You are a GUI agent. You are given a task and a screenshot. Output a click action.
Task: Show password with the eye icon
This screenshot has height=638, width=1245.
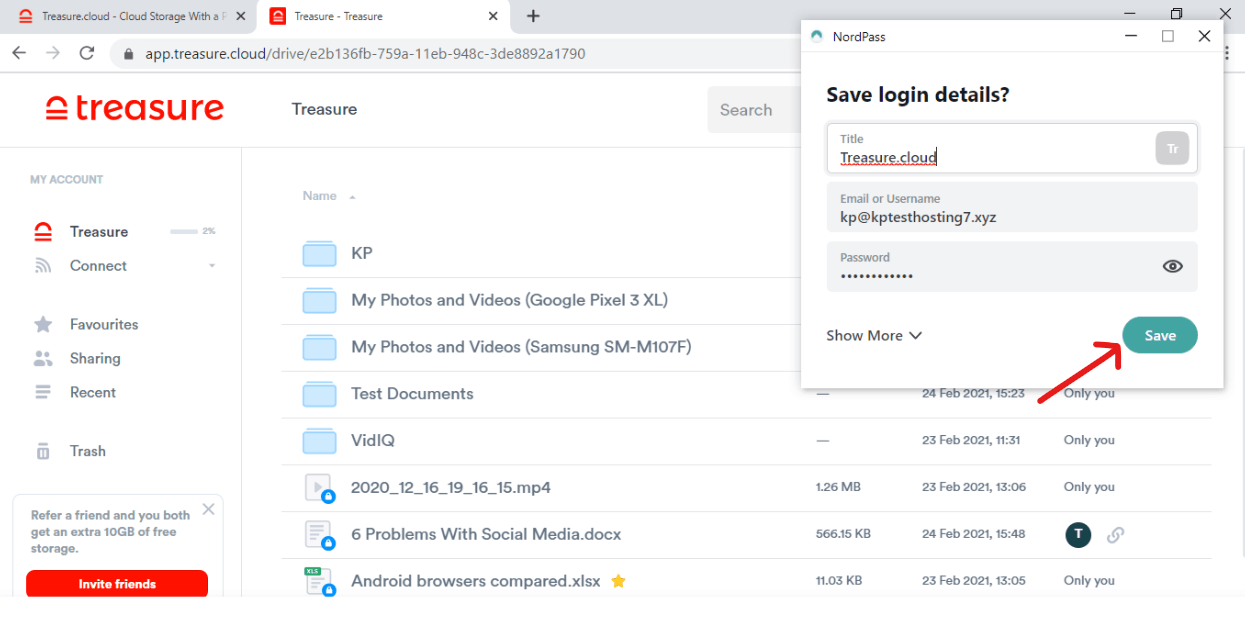point(1172,266)
